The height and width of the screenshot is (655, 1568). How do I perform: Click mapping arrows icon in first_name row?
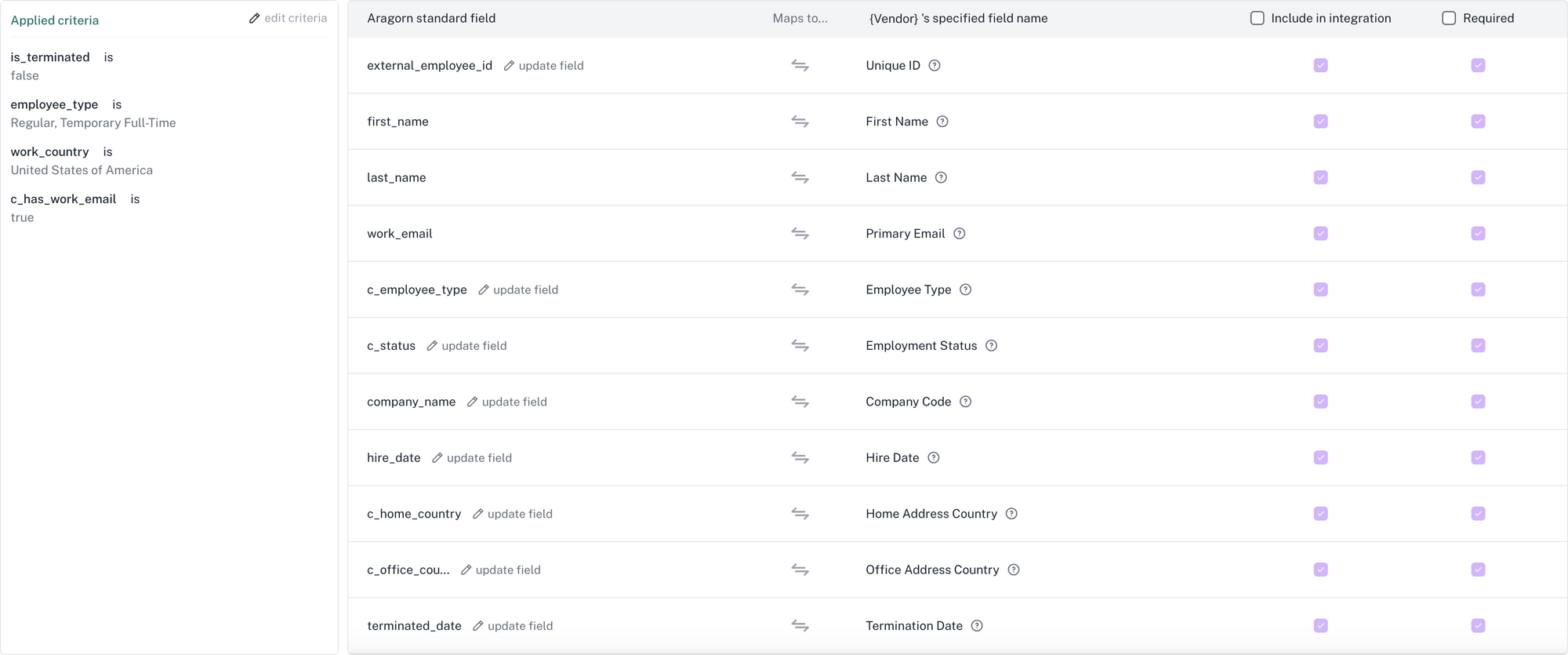pyautogui.click(x=800, y=122)
